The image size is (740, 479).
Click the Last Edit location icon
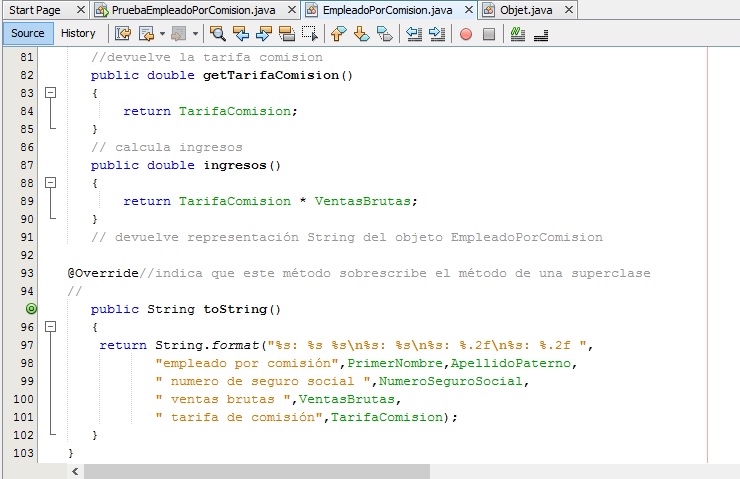123,33
